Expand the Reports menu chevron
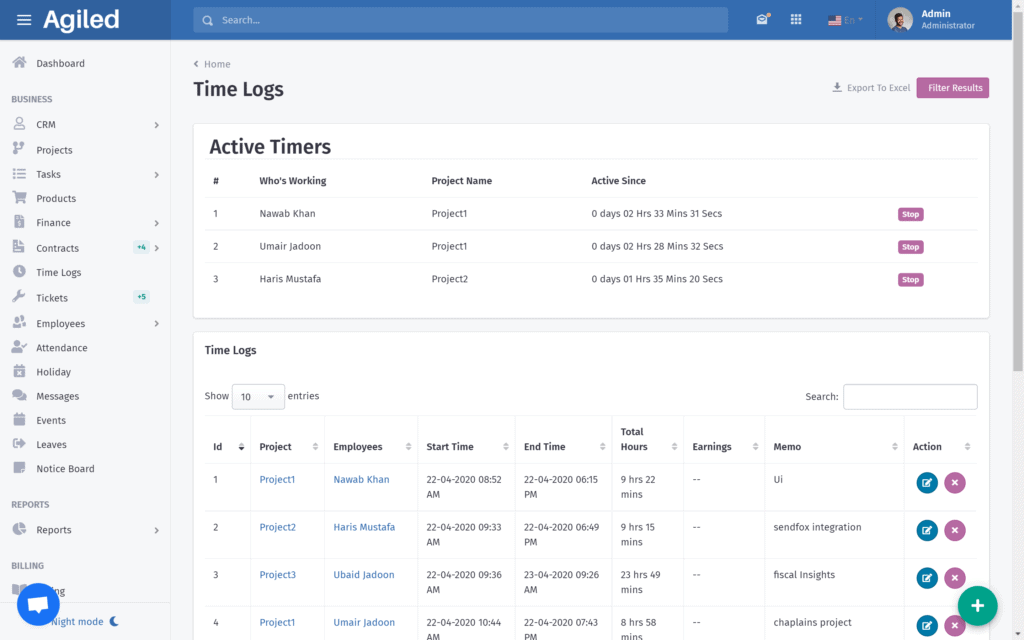This screenshot has height=640, width=1024. pos(157,530)
